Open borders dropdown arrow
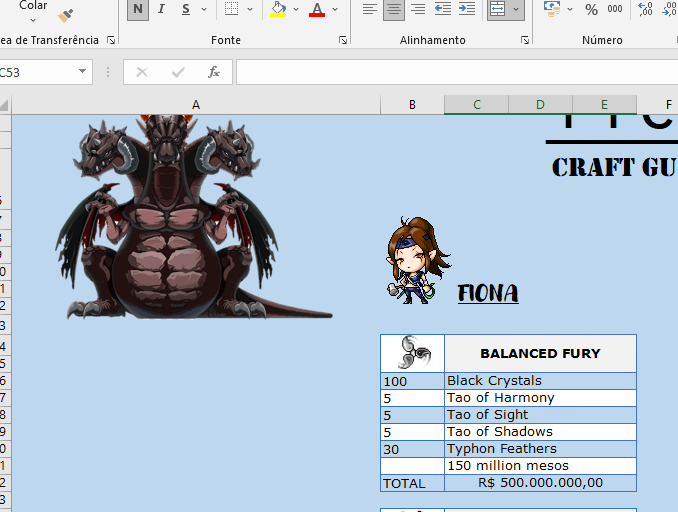 pyautogui.click(x=250, y=9)
